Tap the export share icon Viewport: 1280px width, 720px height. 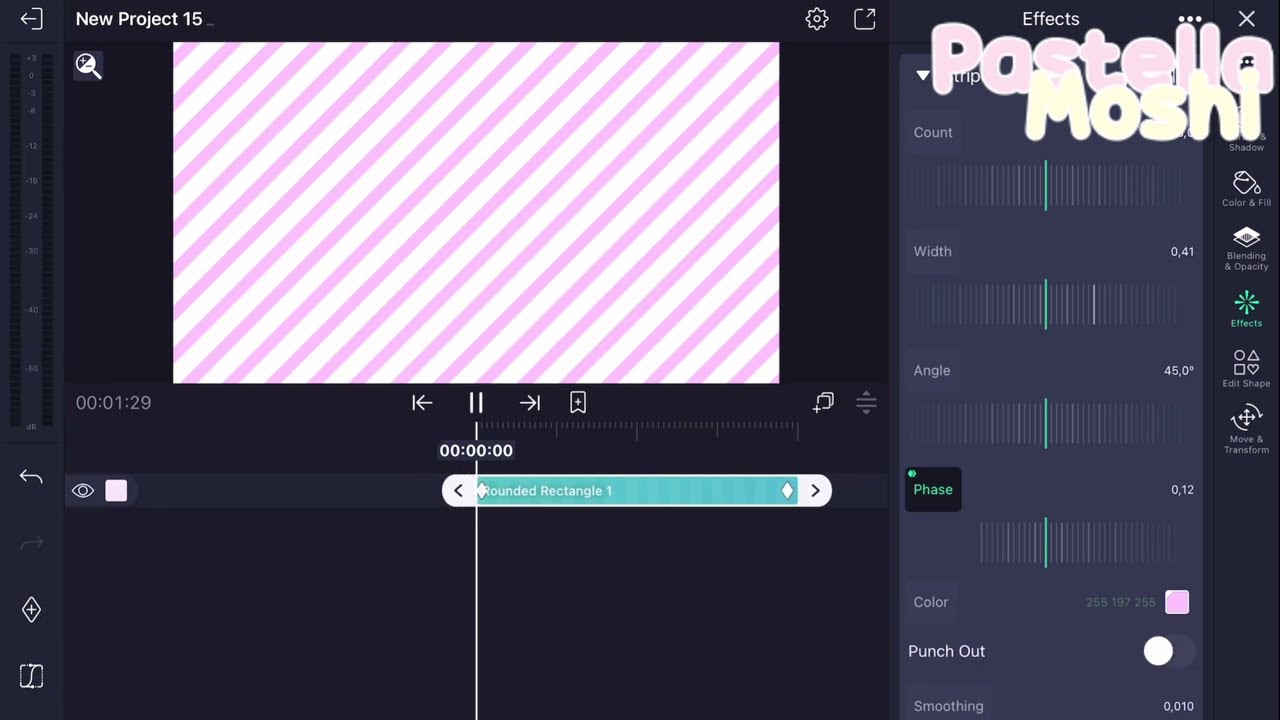click(865, 19)
